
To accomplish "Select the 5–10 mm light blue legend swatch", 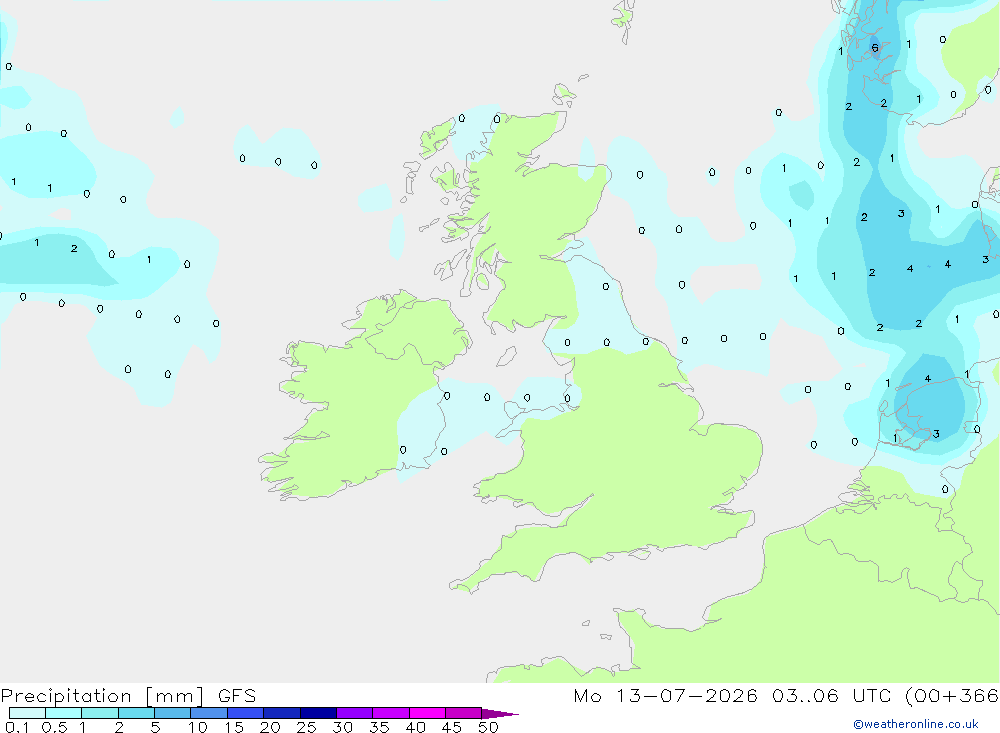I will click(x=172, y=713).
